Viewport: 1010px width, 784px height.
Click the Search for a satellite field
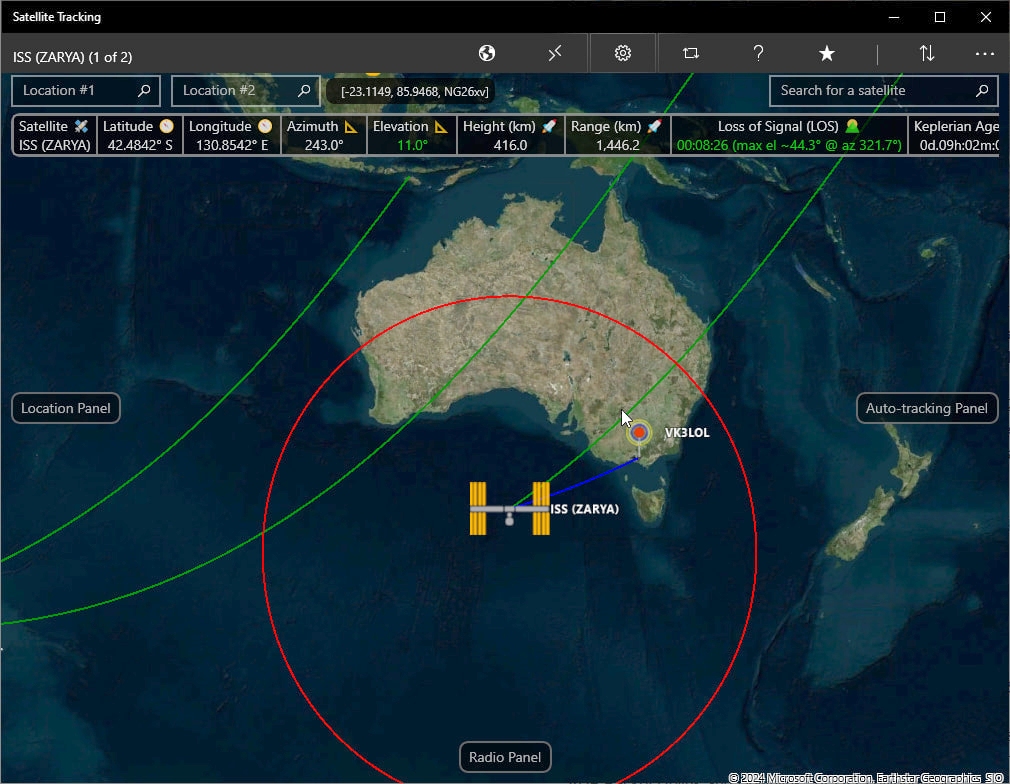[870, 91]
